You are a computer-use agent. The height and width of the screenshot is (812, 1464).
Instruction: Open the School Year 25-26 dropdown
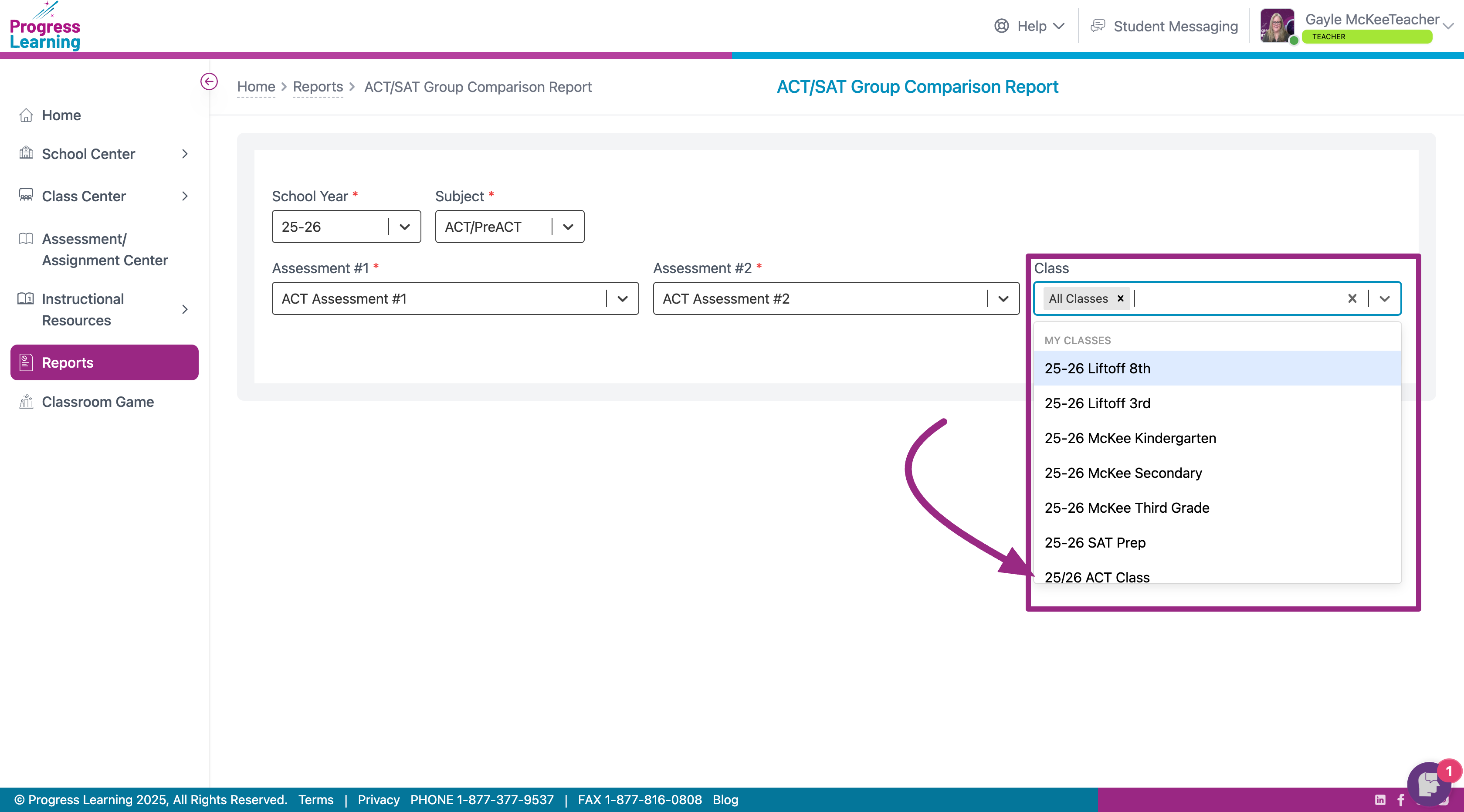pos(404,227)
